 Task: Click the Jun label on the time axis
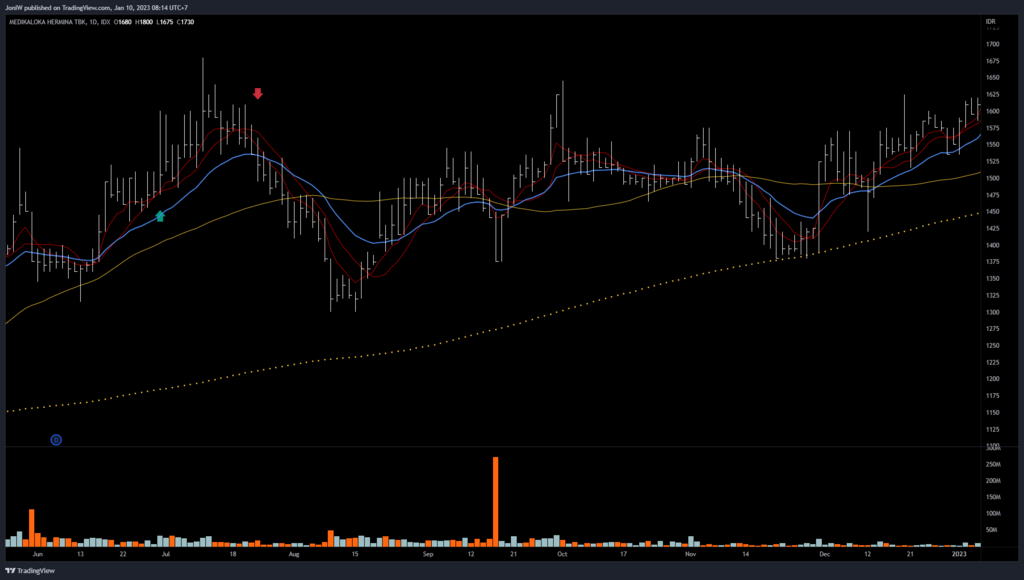38,552
